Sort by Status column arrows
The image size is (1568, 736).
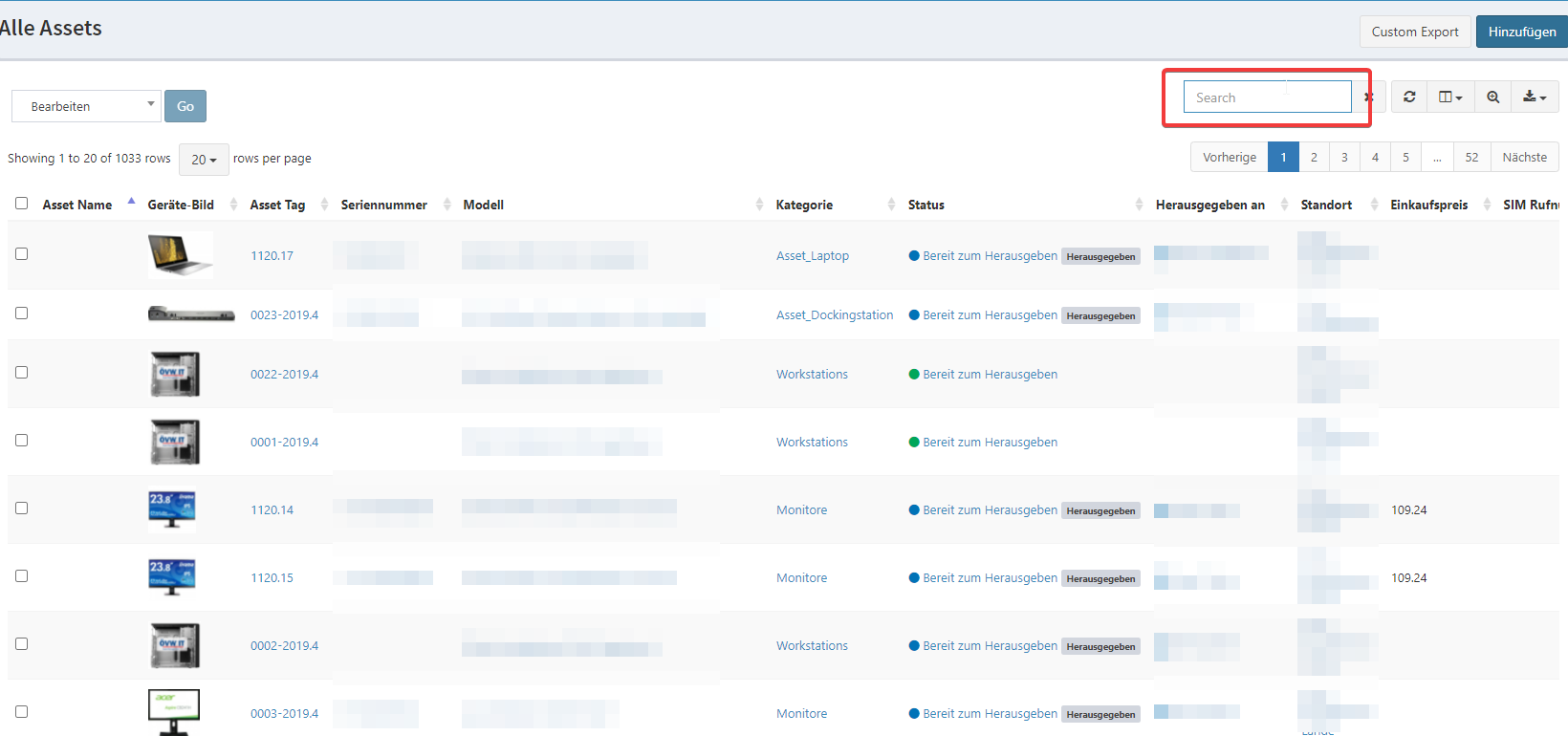pos(1139,205)
